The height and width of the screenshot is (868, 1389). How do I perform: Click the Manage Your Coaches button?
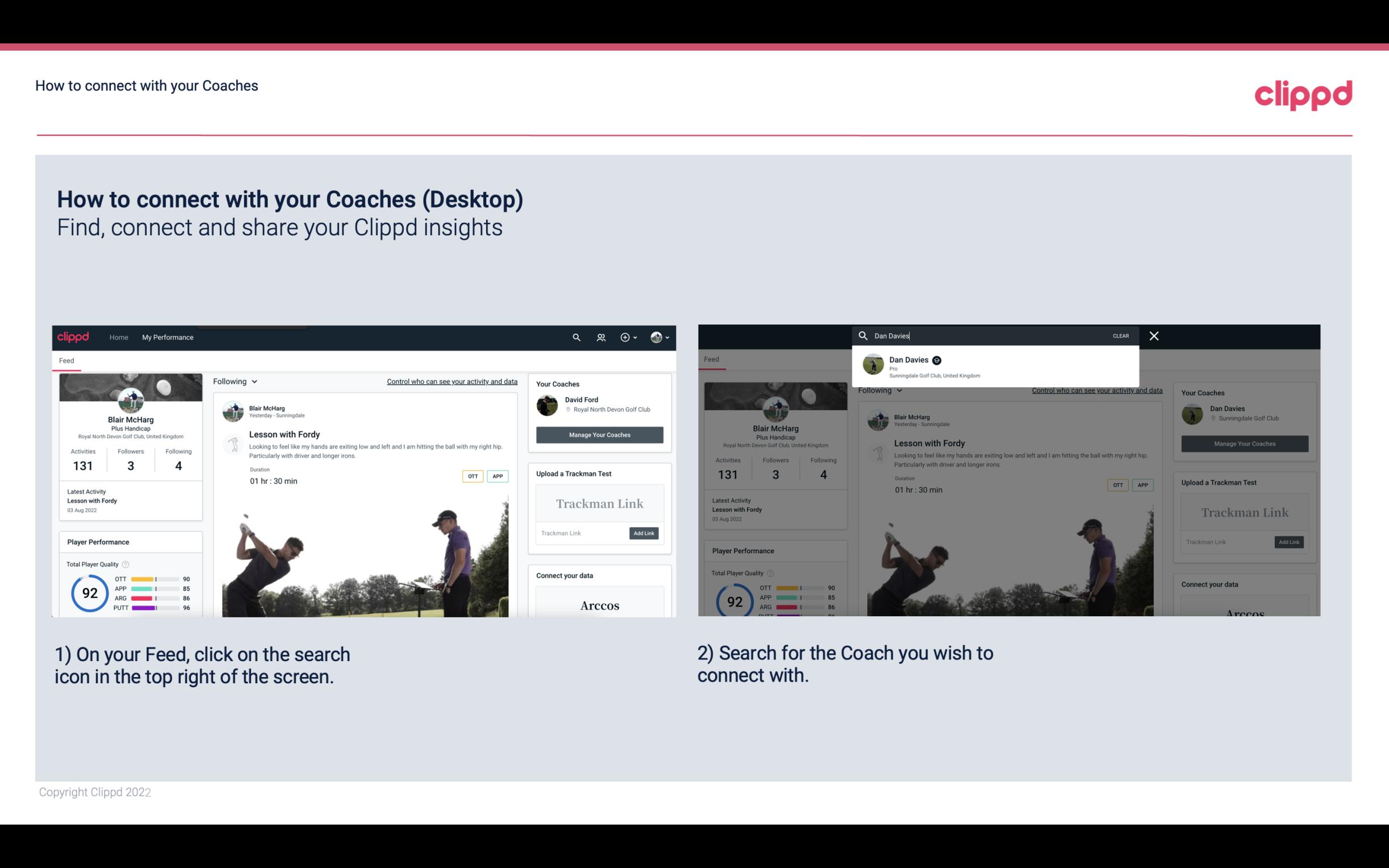tap(599, 434)
